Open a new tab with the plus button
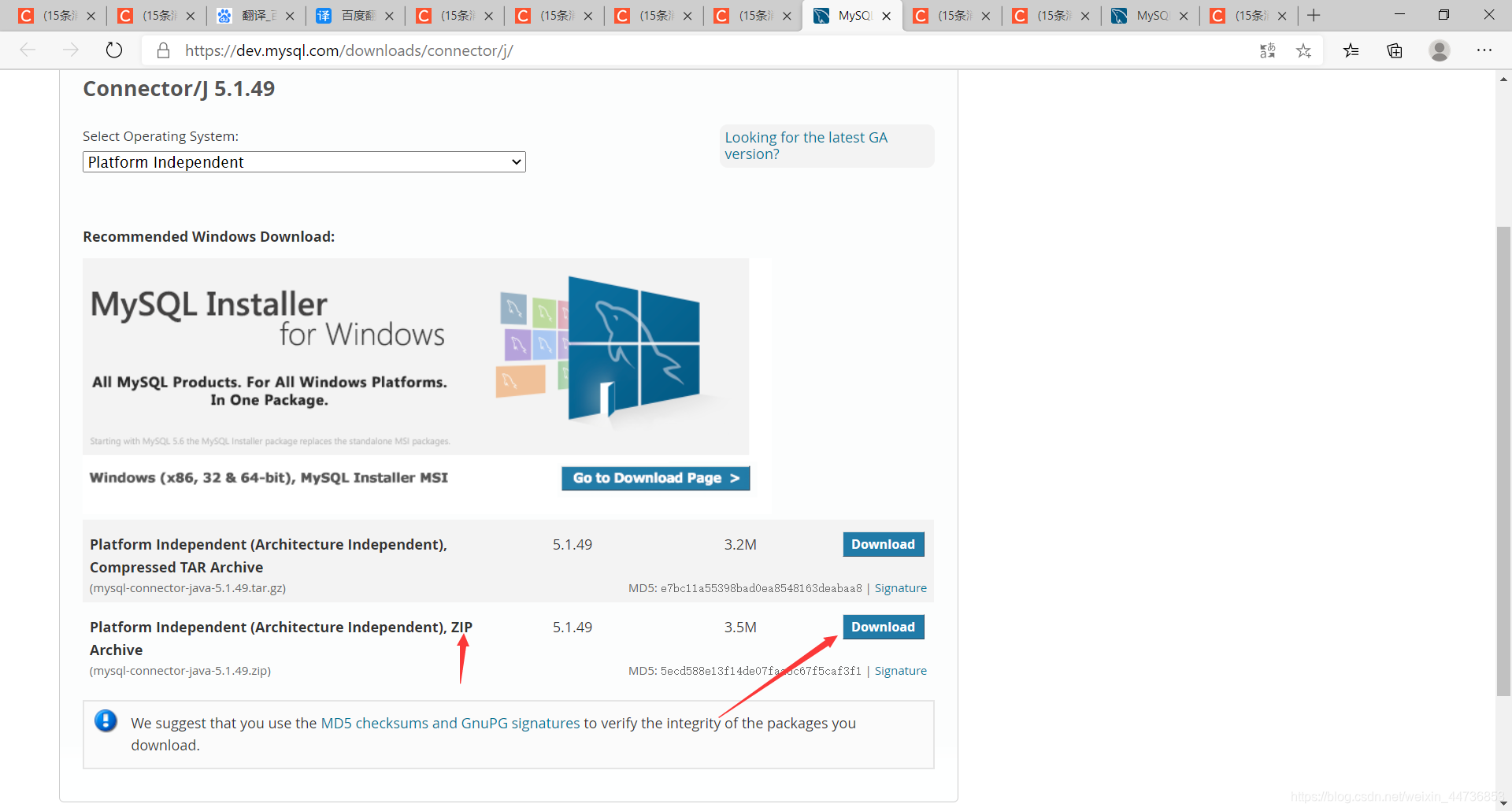 tap(1314, 16)
